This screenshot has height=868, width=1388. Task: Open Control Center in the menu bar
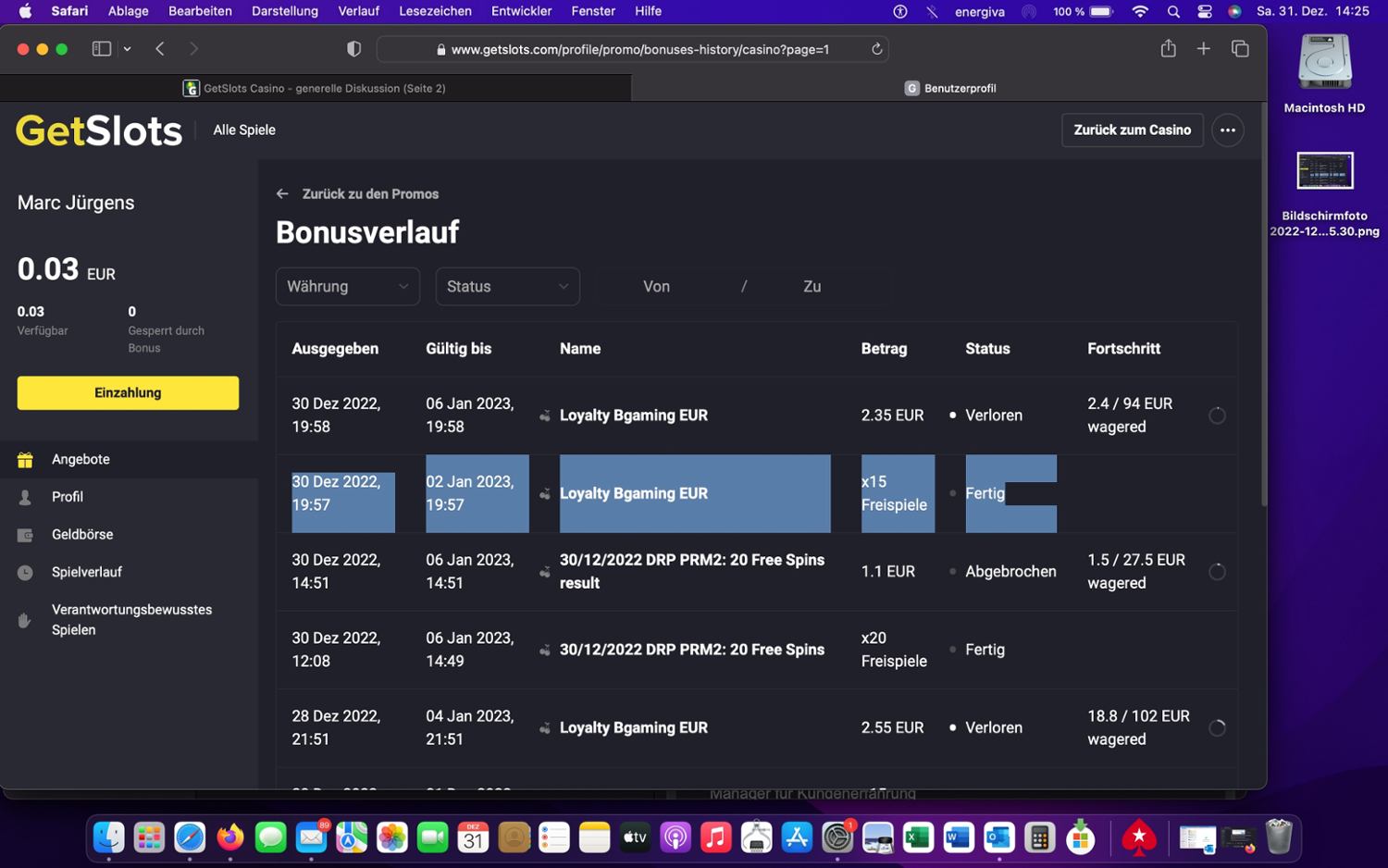pos(1204,11)
